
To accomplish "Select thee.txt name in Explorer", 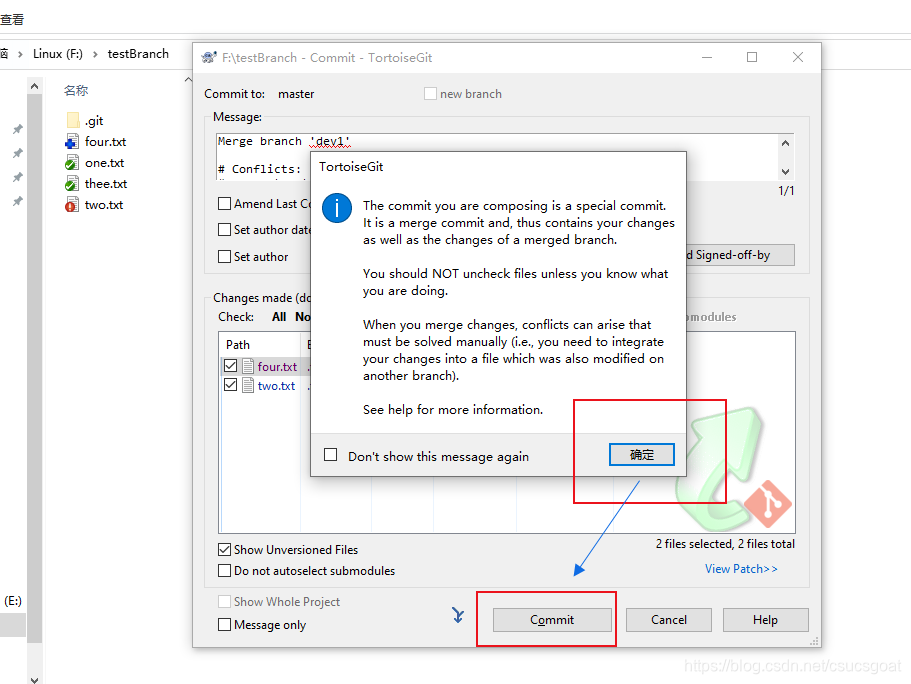I will point(106,184).
